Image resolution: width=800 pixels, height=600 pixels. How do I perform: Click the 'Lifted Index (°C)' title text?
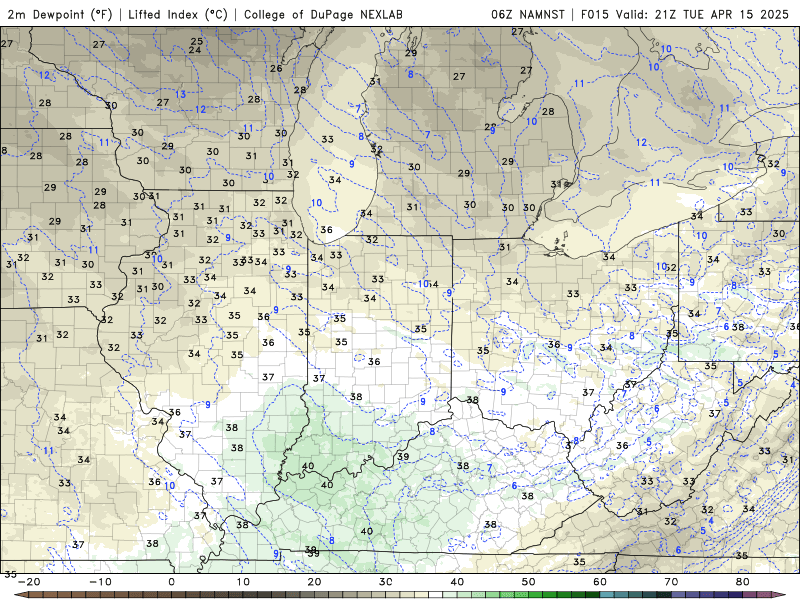(x=178, y=14)
